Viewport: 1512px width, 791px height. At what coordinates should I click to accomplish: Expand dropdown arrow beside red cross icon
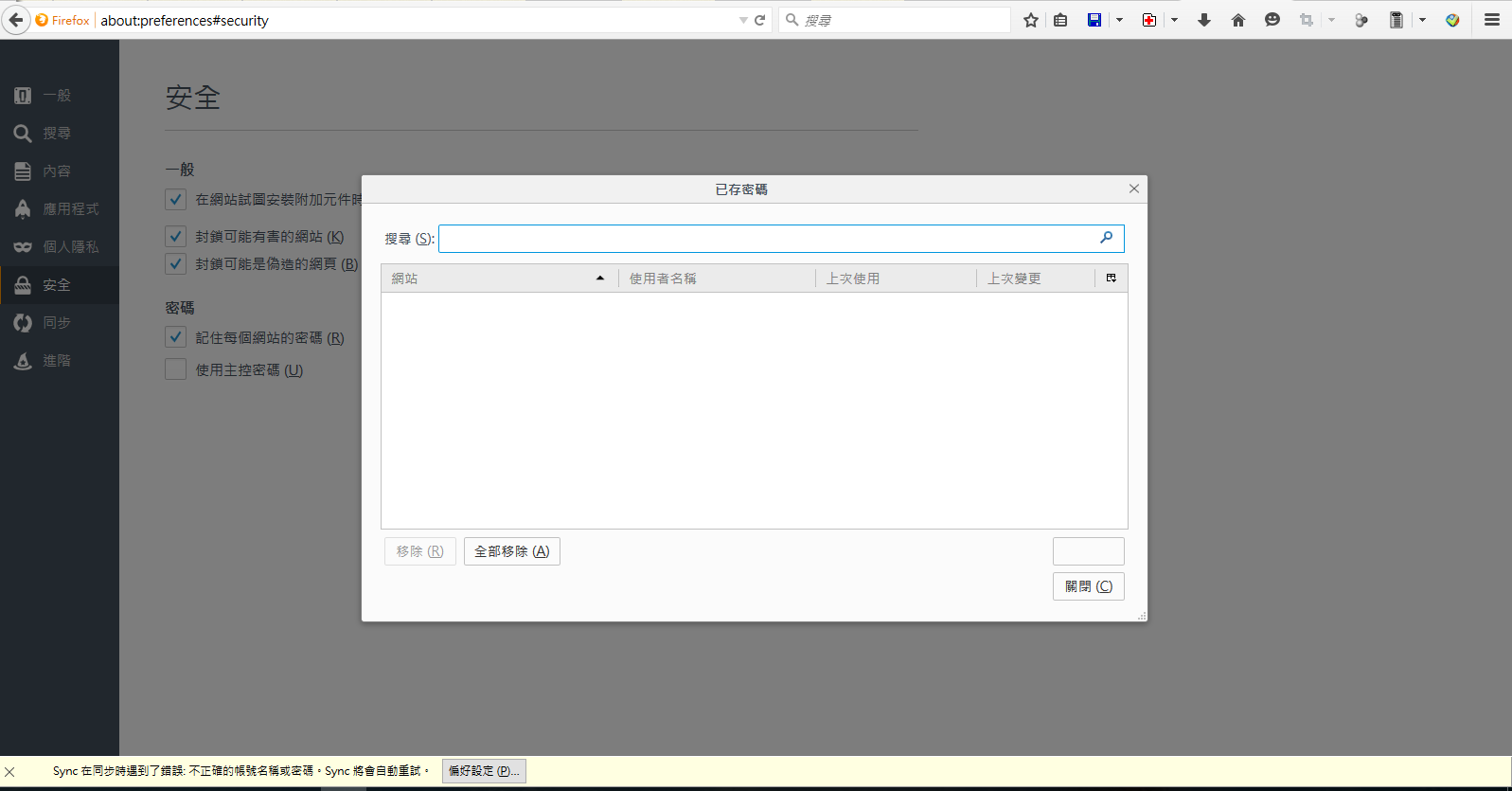(x=1174, y=20)
